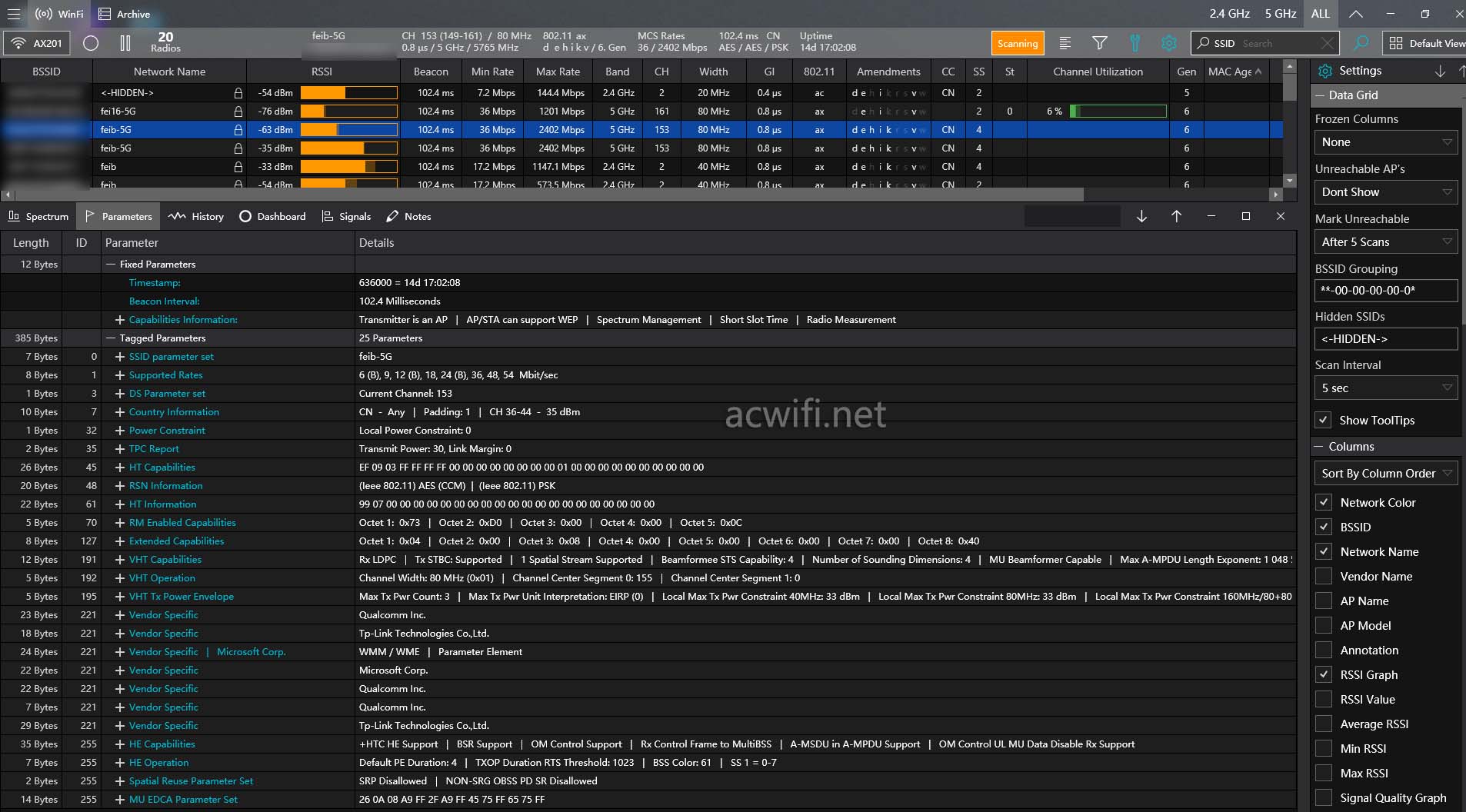Screen dimensions: 1466x812
Task: Edit the Hidden SSIDs field
Action: [1386, 339]
